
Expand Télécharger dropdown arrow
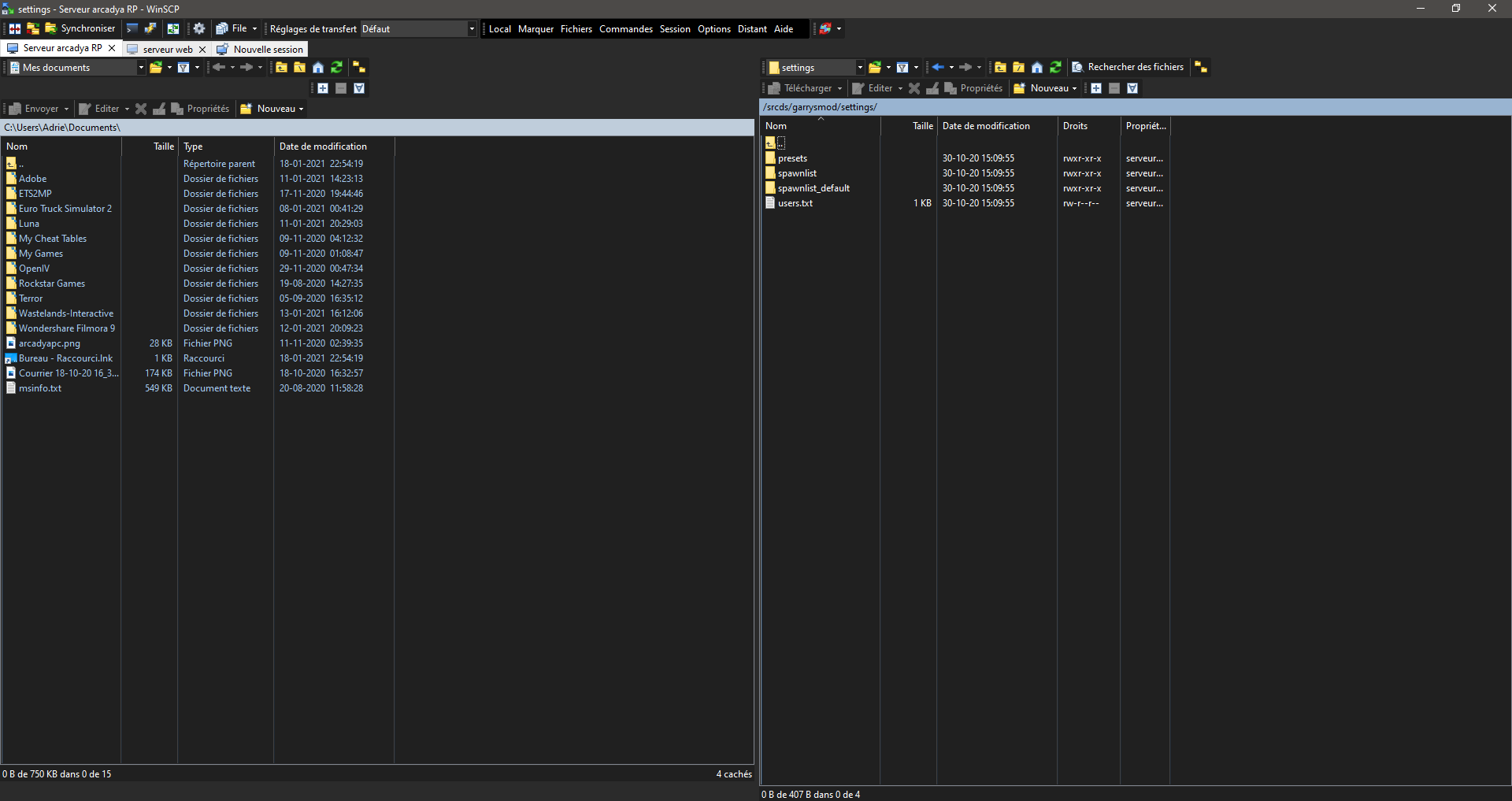(x=839, y=89)
